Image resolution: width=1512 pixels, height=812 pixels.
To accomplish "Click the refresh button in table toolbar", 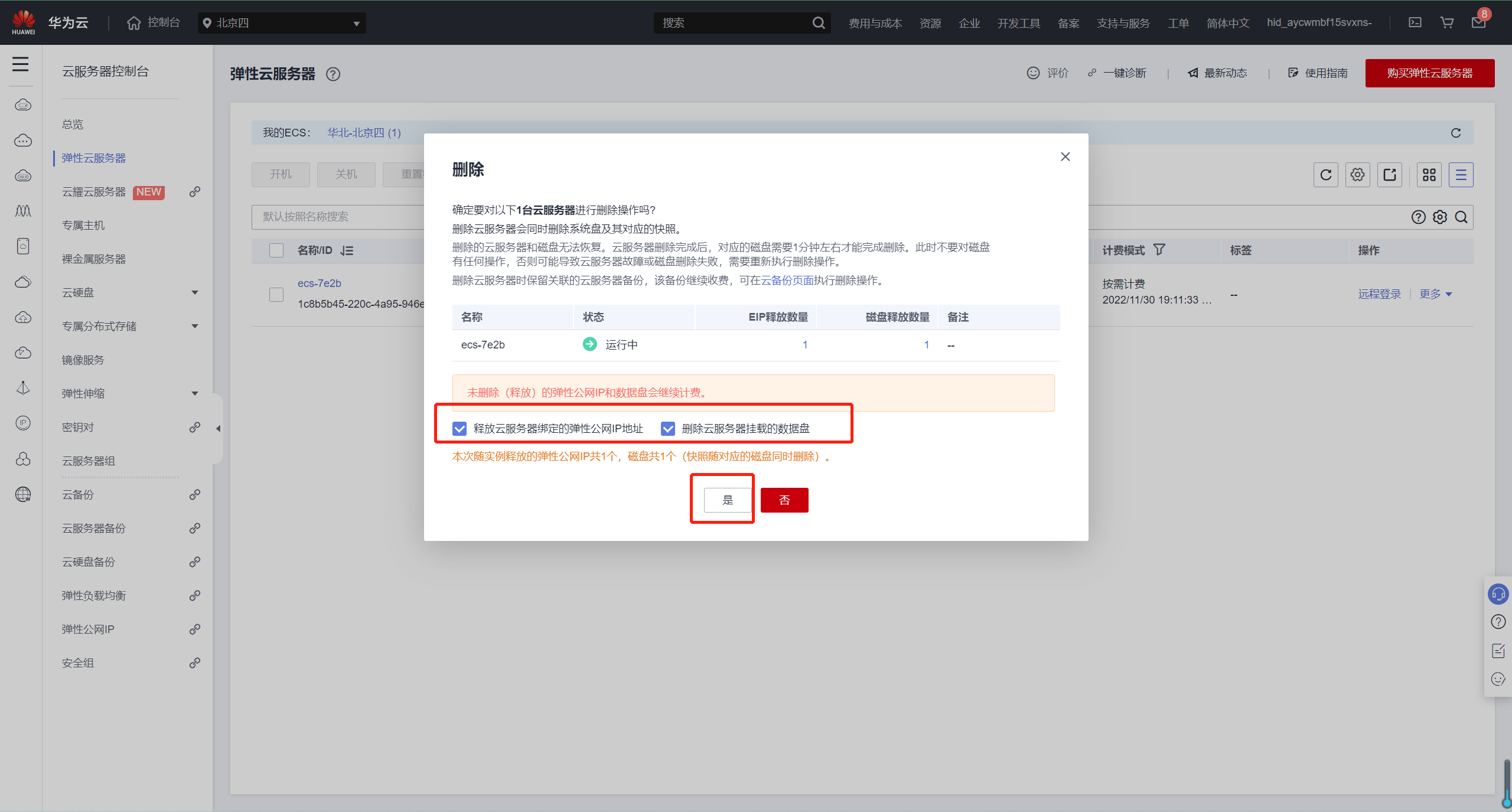I will click(x=1326, y=175).
